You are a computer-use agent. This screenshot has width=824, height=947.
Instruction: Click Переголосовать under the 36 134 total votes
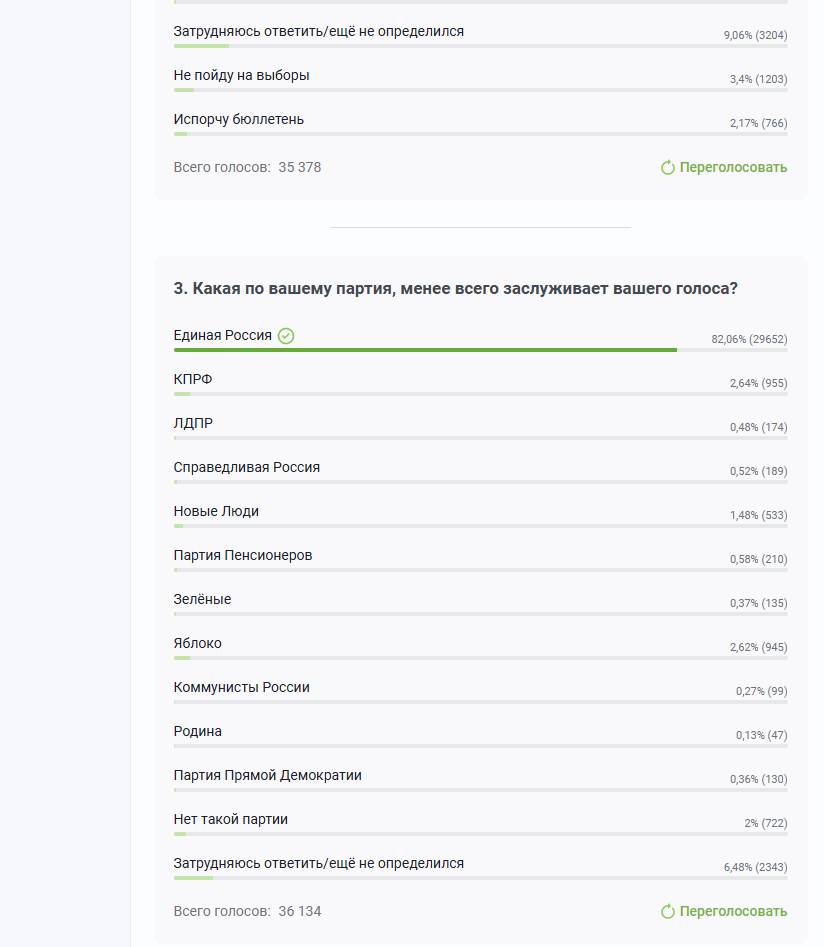click(724, 911)
